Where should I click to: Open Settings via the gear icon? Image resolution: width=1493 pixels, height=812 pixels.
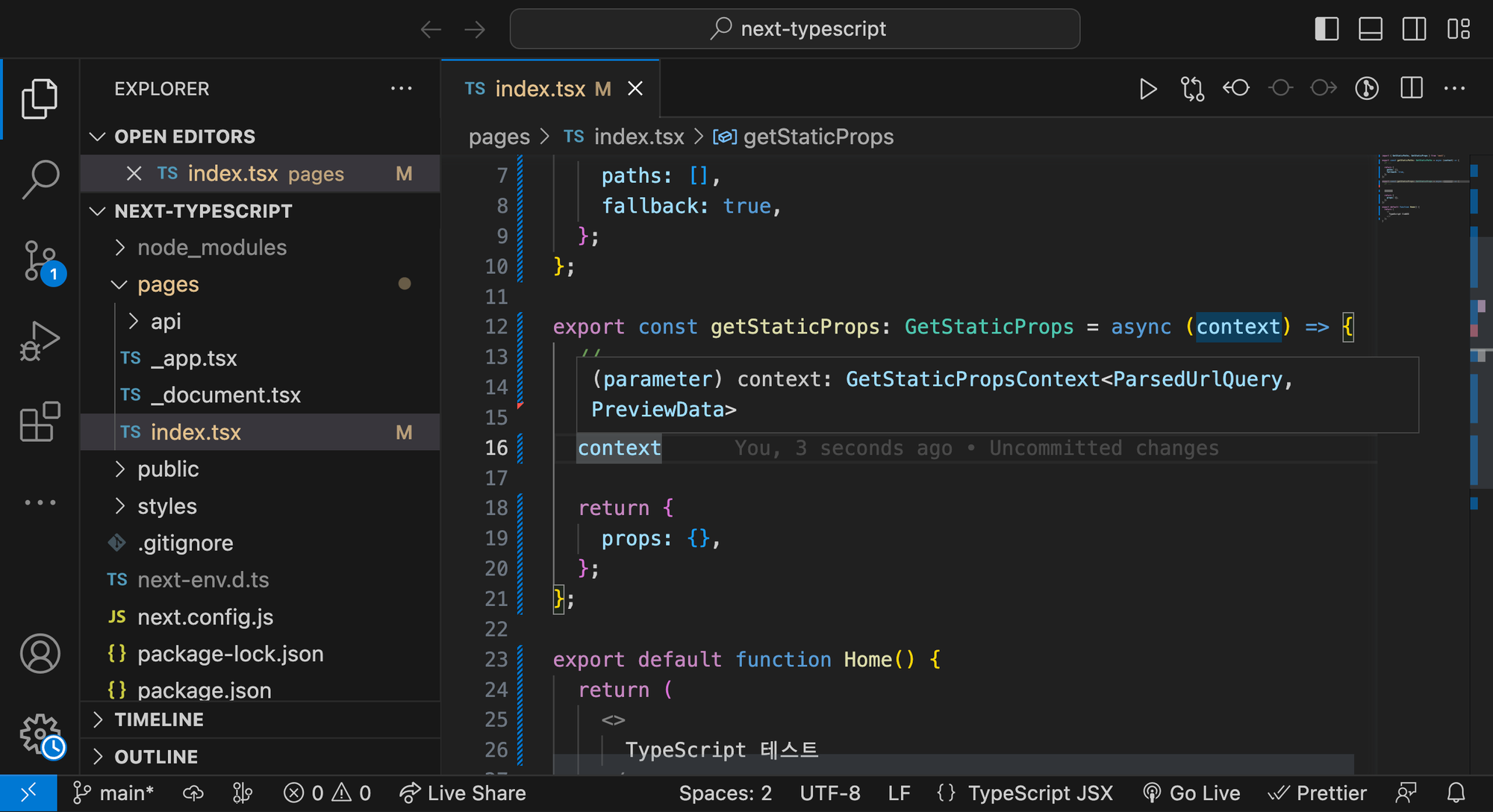point(40,734)
